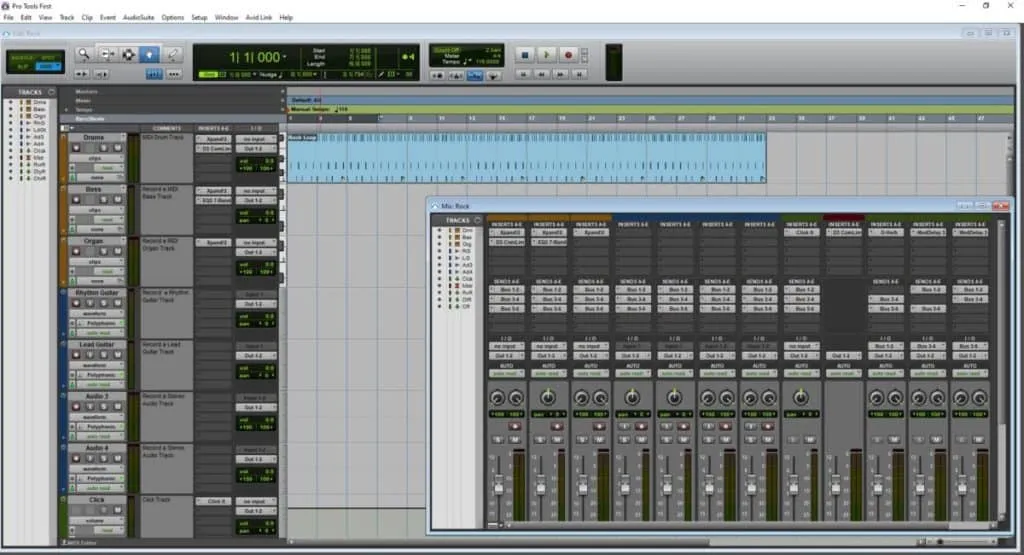Open the AudioSuite menu

click(x=138, y=18)
